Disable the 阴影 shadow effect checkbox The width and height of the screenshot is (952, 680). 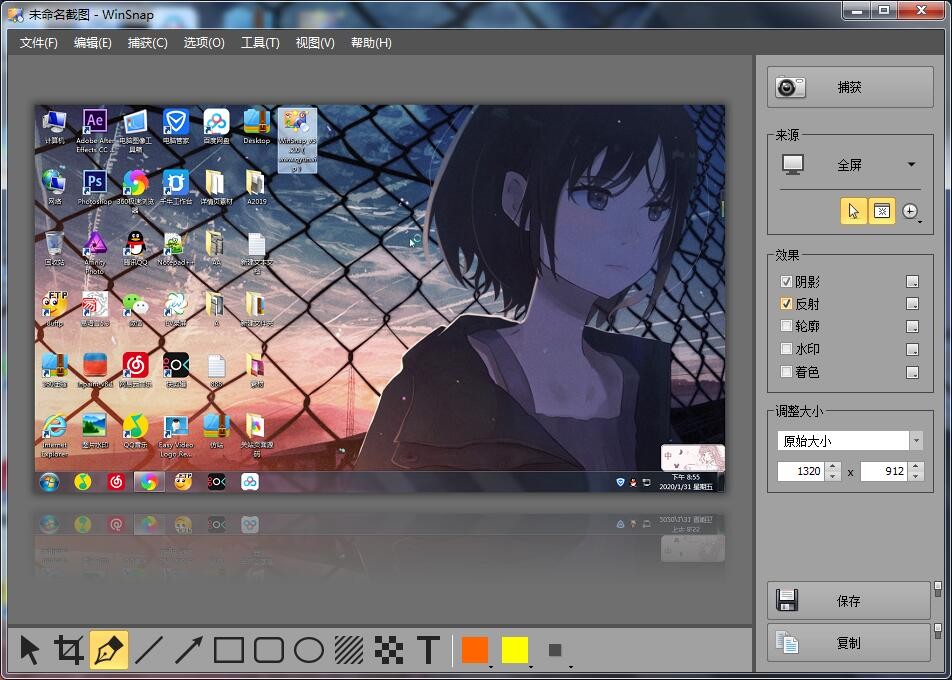786,282
